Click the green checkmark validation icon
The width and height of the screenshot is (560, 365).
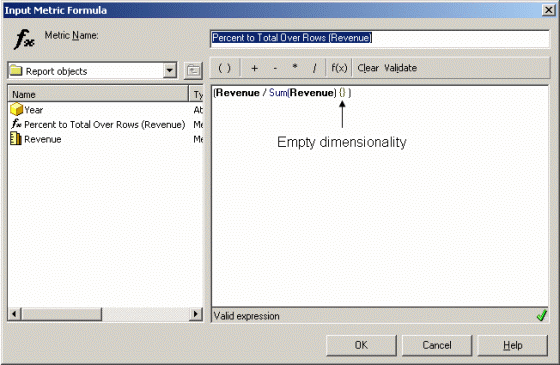tap(542, 315)
